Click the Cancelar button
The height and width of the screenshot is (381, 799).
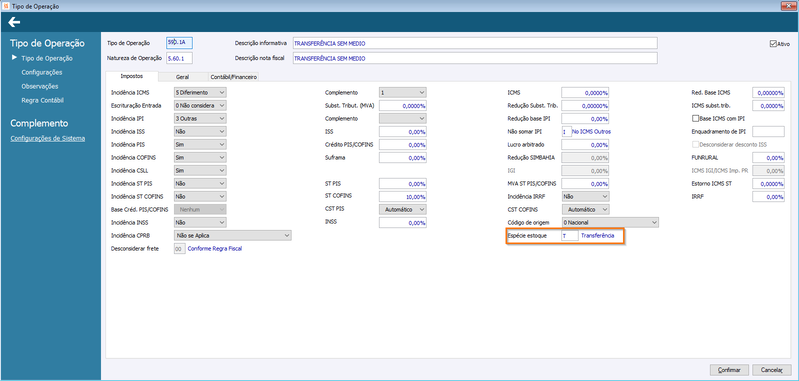tap(771, 370)
